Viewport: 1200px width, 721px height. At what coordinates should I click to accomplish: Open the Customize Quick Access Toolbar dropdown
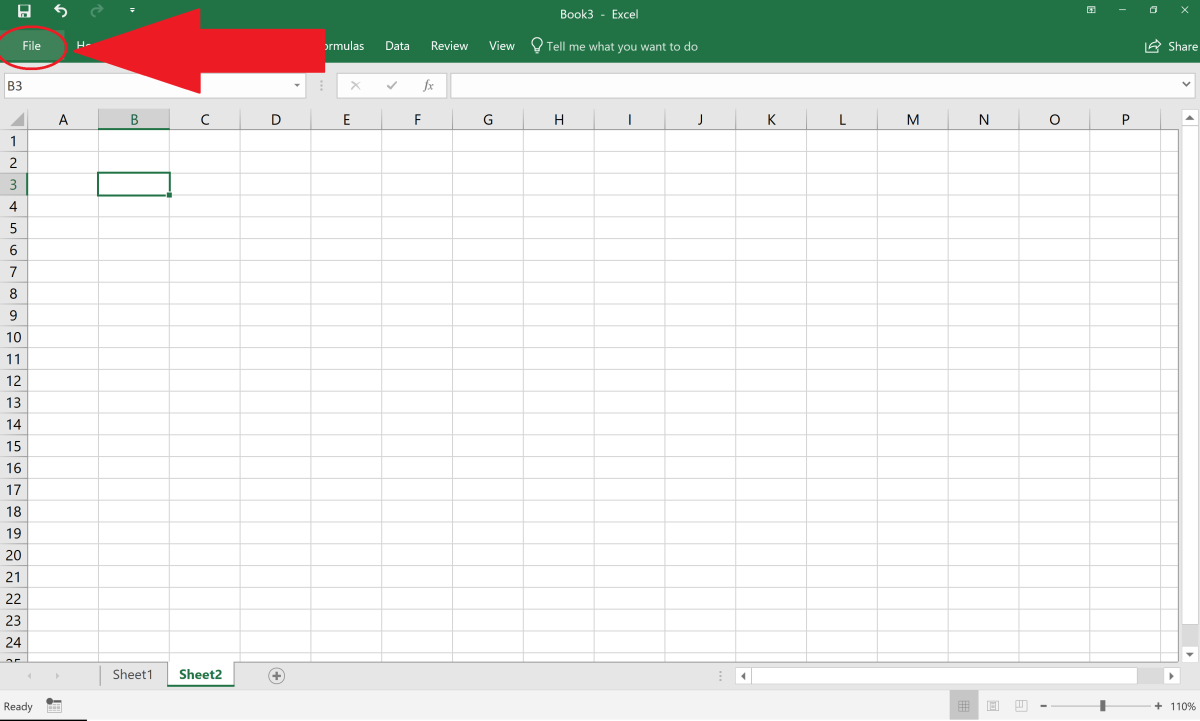[133, 10]
